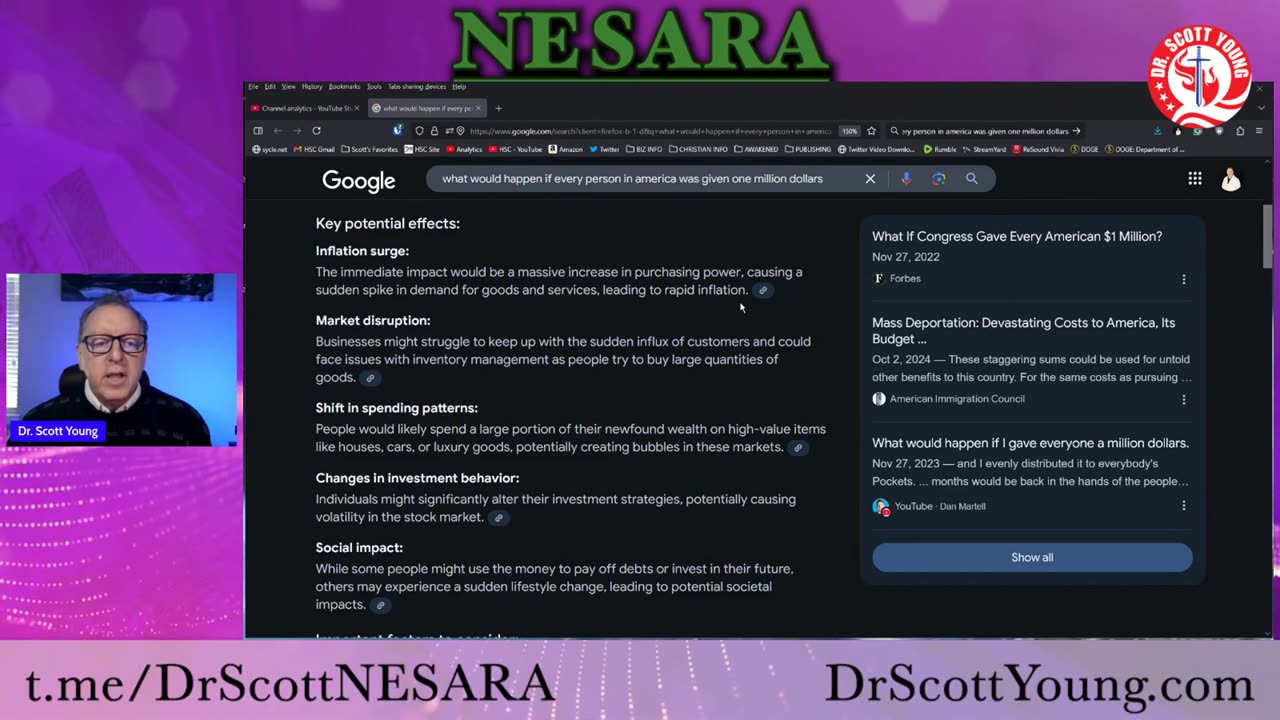This screenshot has height=720, width=1280.
Task: Bookmark this page with the star icon
Action: (x=871, y=131)
